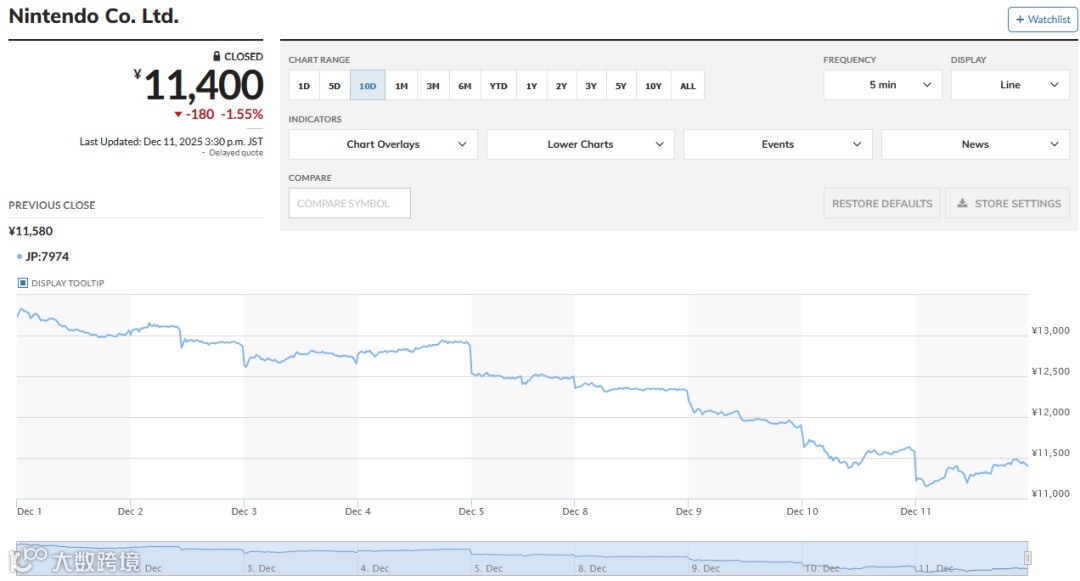Viewport: 1080px width, 581px height.
Task: Expand the Lower Charts dropdown
Action: (580, 144)
